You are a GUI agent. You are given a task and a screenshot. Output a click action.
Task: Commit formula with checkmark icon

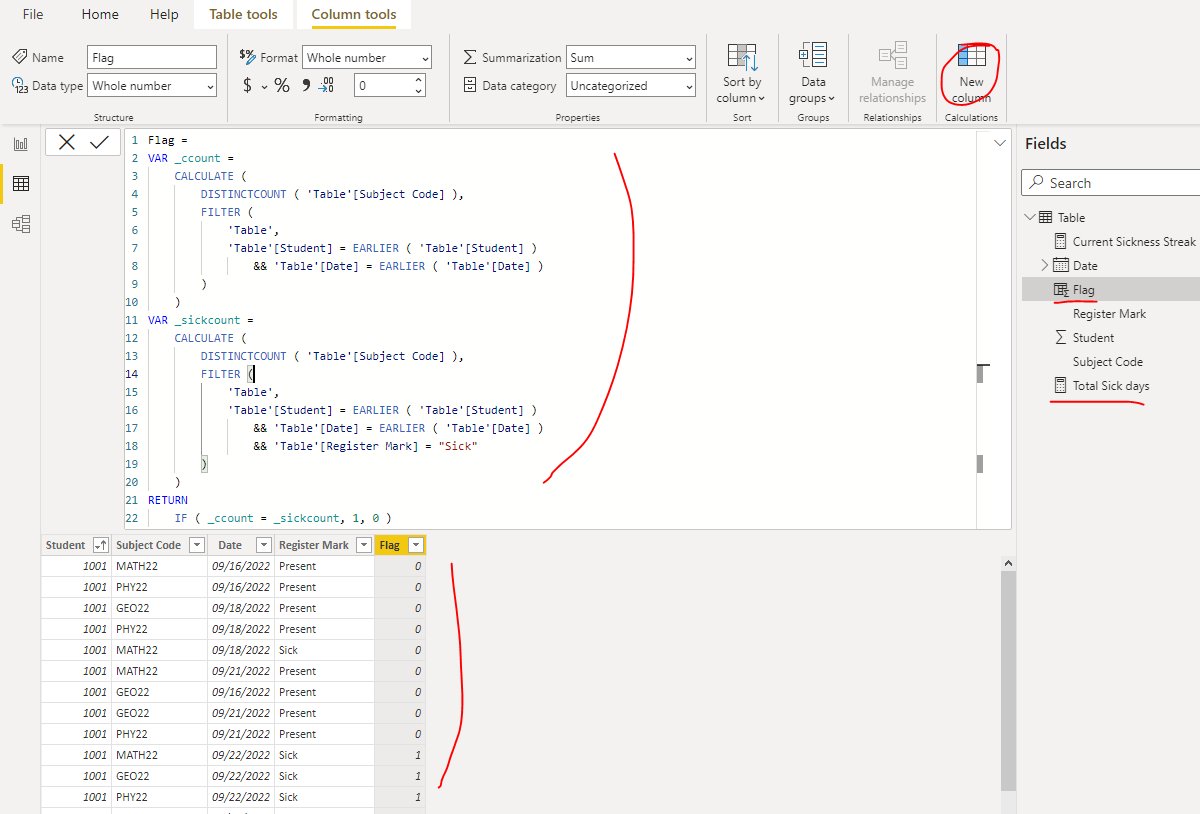(99, 143)
